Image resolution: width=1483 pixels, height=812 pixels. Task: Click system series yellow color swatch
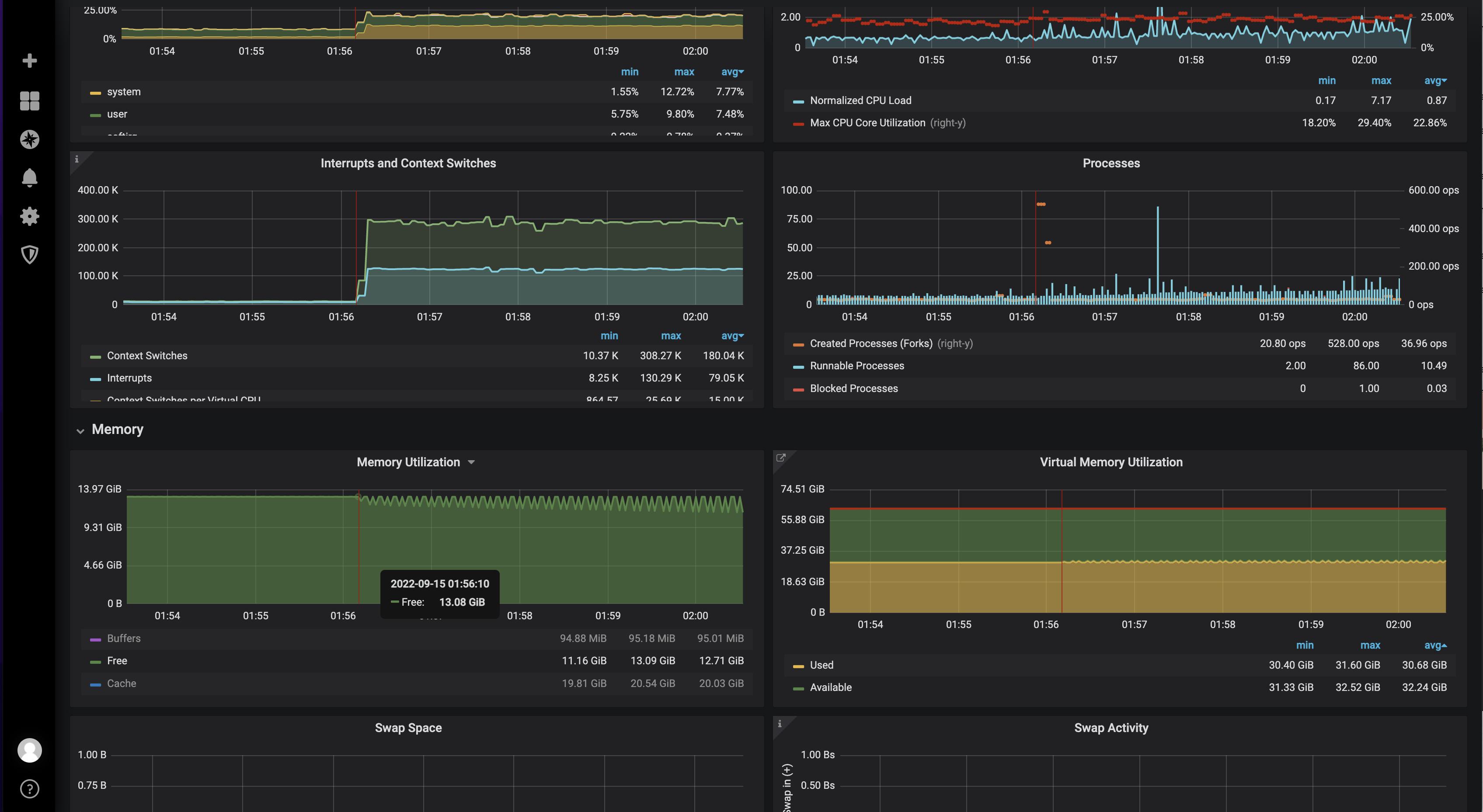coord(96,93)
